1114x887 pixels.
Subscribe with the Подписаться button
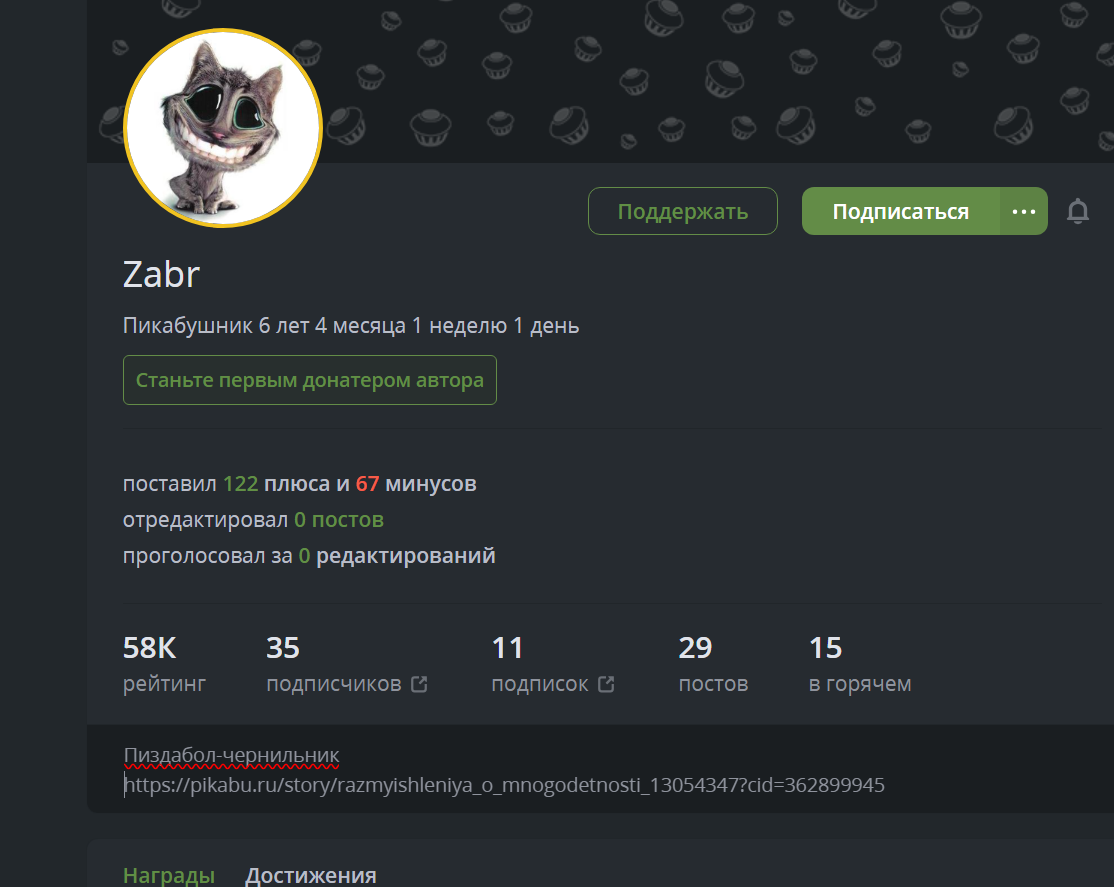click(901, 211)
